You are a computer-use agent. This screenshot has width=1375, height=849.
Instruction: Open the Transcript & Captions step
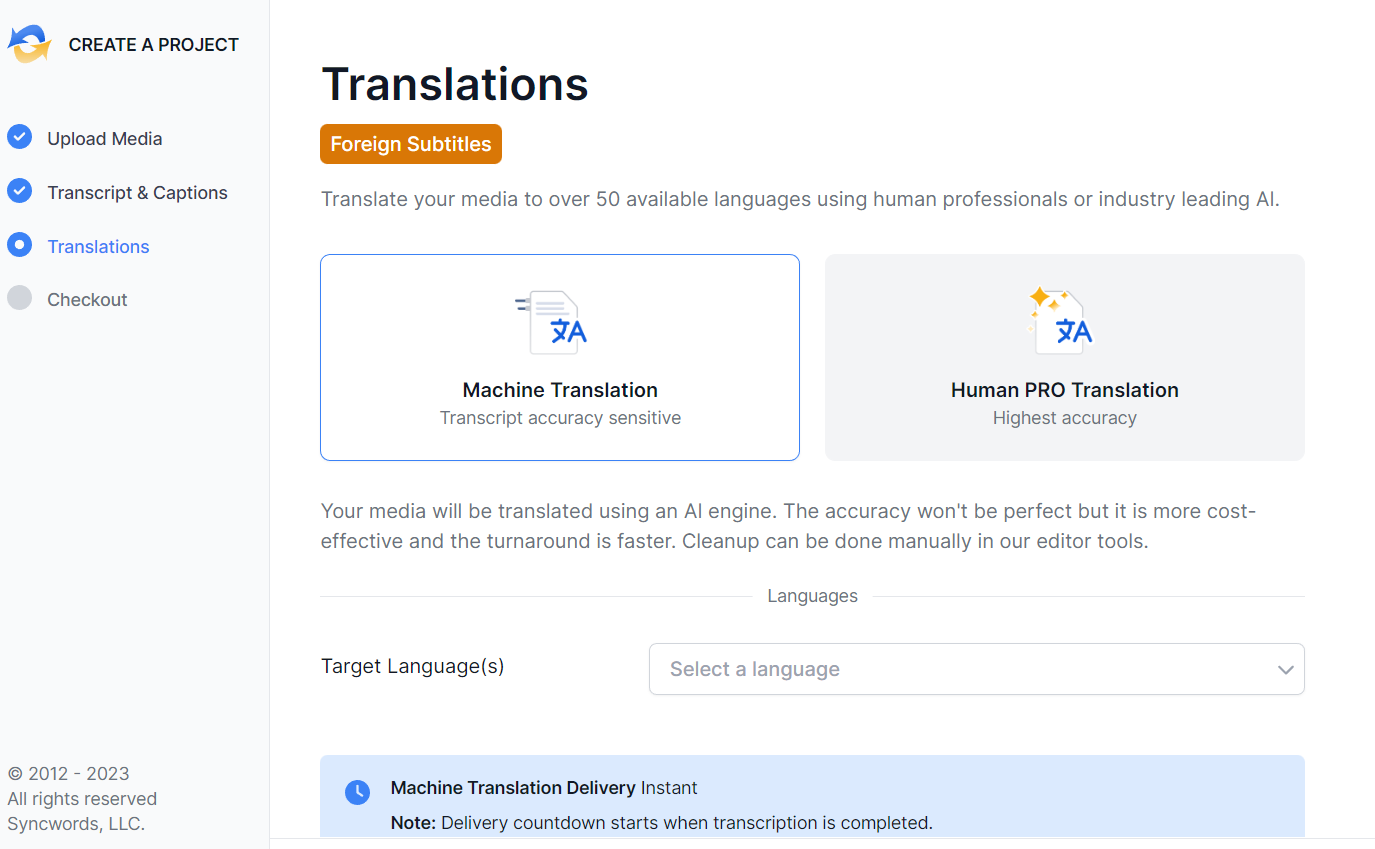pyautogui.click(x=137, y=193)
